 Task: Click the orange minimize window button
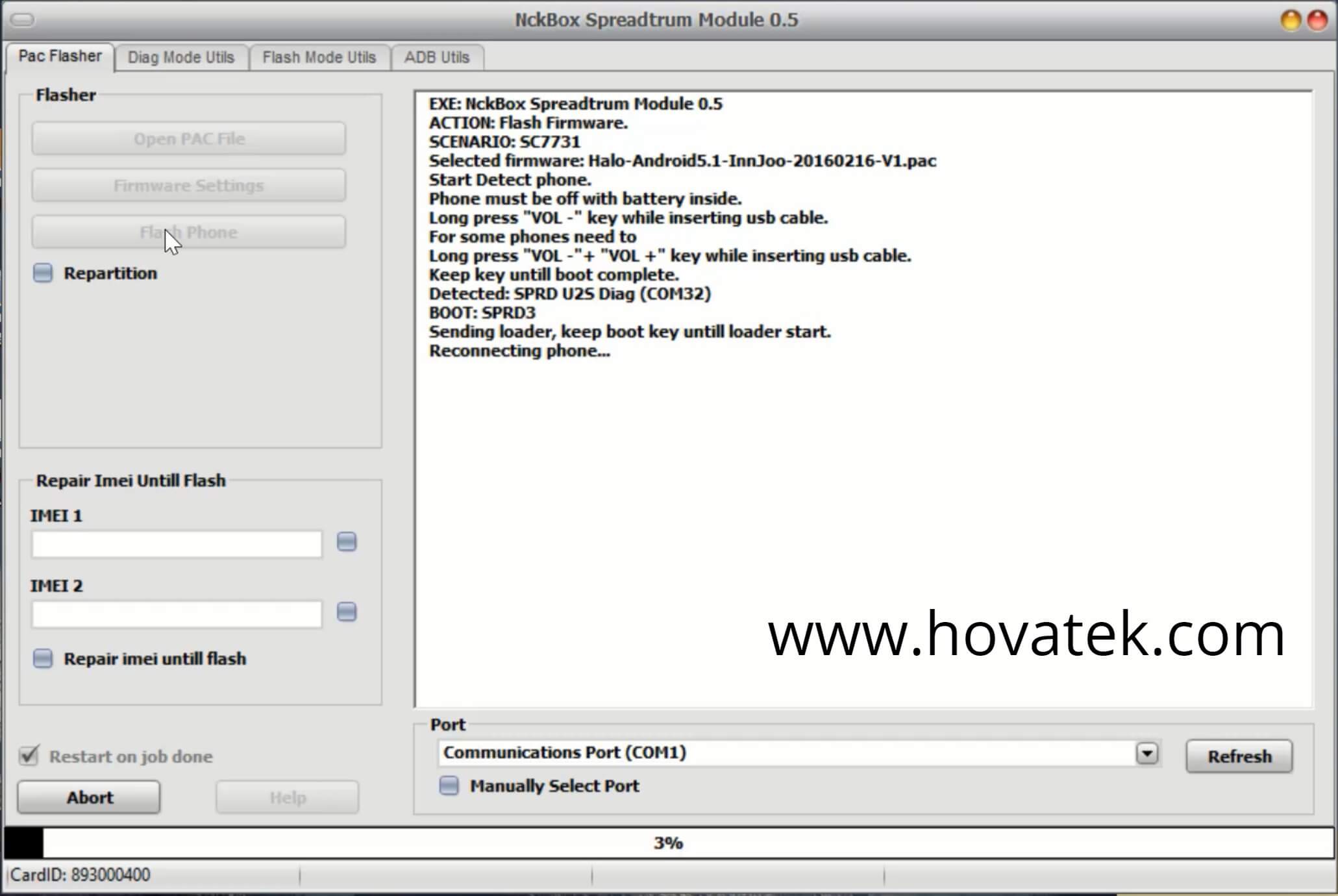click(1291, 20)
